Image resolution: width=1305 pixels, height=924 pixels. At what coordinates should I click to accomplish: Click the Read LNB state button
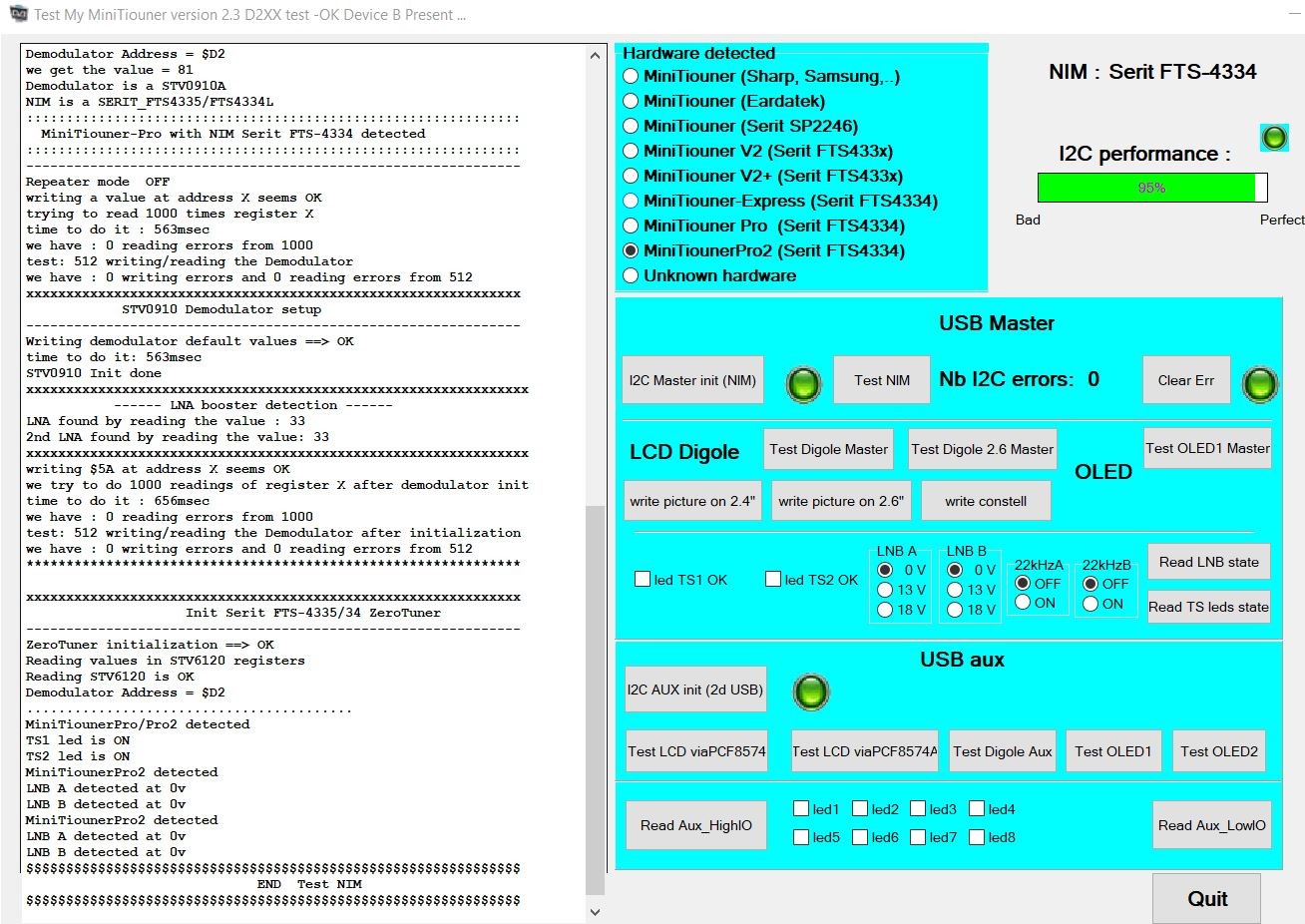tap(1209, 562)
